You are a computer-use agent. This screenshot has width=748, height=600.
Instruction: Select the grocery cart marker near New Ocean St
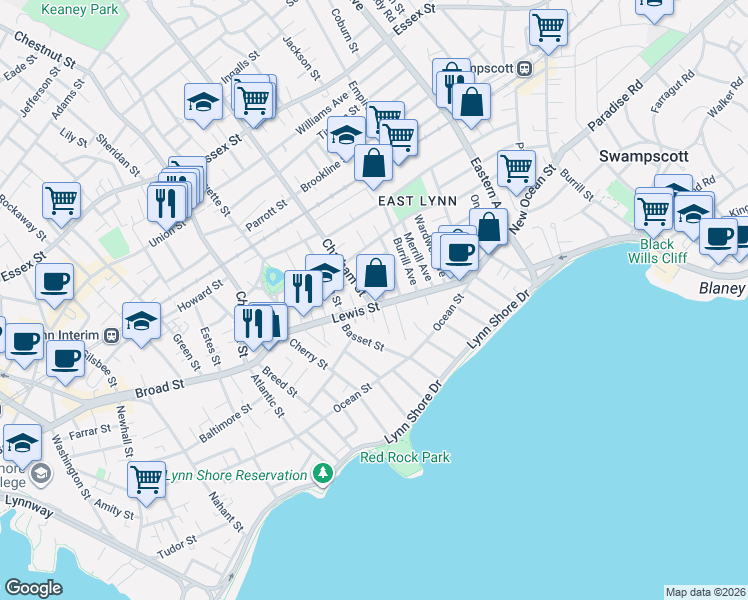click(516, 172)
